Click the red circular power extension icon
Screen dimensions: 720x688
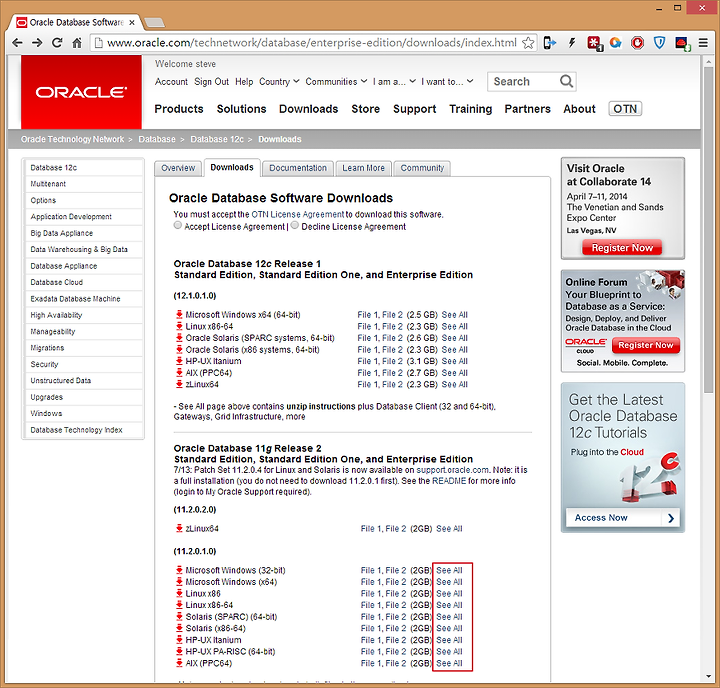click(637, 43)
